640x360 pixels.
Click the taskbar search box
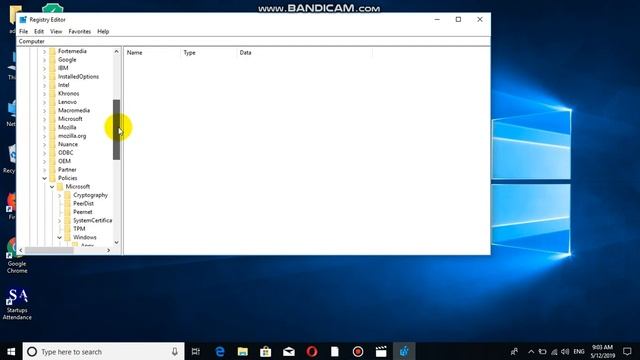pyautogui.click(x=103, y=351)
